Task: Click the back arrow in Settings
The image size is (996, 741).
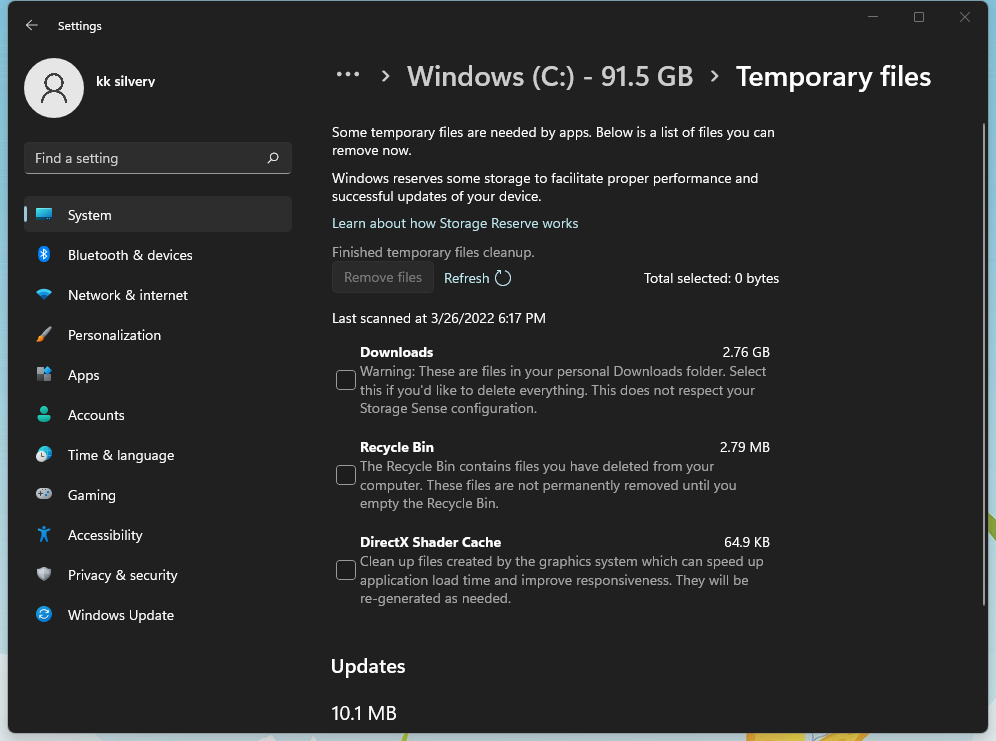Action: 32,25
